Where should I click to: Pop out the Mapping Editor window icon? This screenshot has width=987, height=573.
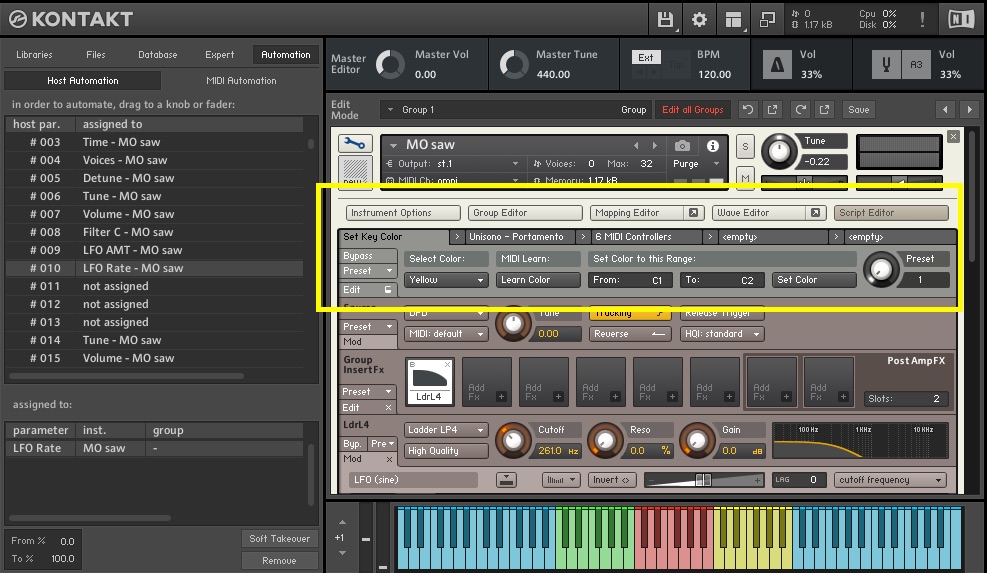[693, 213]
